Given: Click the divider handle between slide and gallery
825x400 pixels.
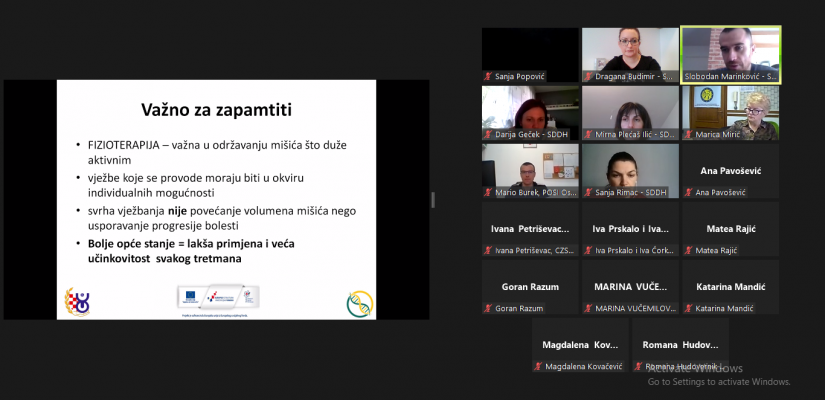Looking at the screenshot, I should pyautogui.click(x=432, y=200).
